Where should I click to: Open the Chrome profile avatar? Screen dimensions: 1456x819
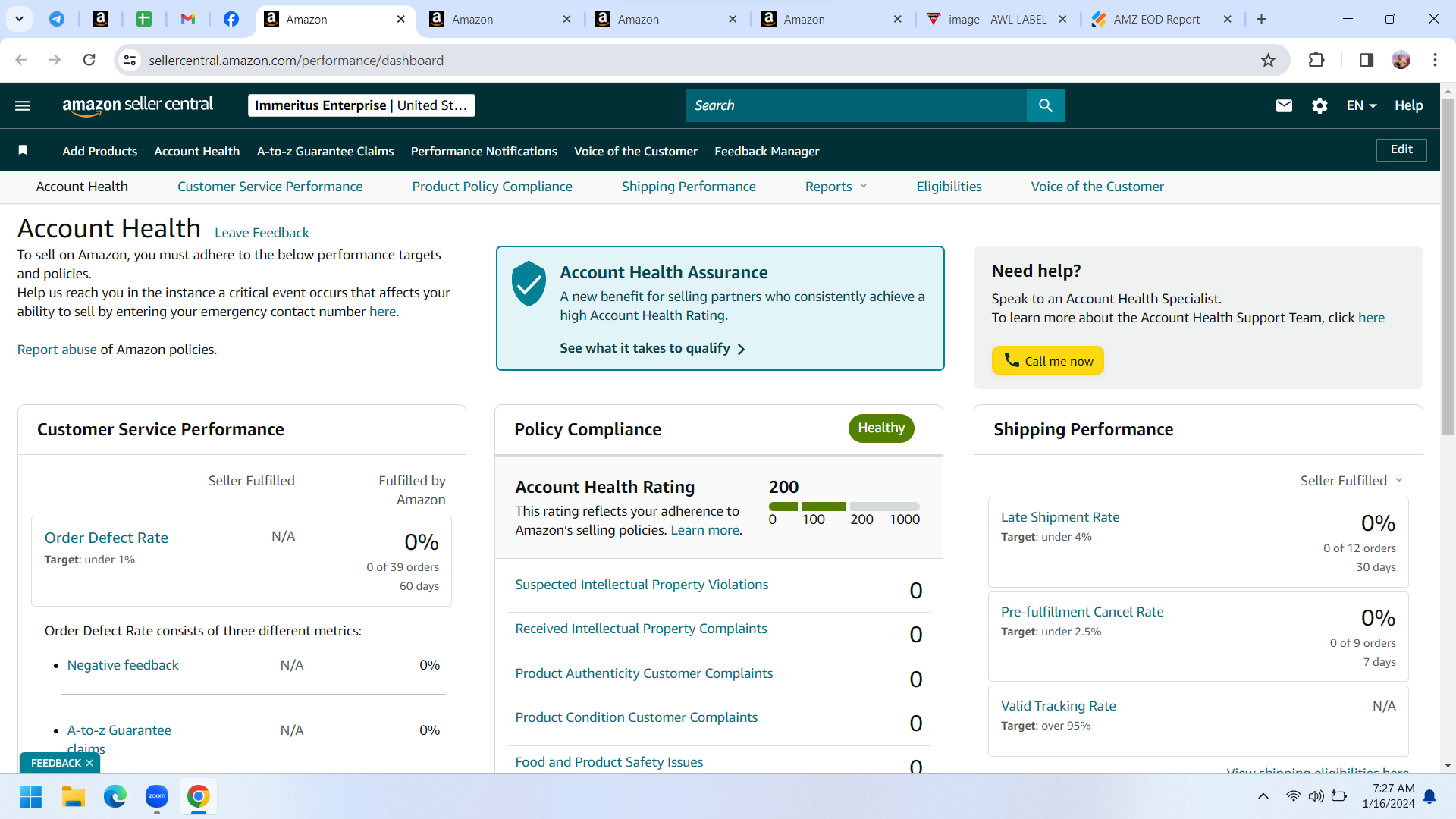(x=1401, y=60)
